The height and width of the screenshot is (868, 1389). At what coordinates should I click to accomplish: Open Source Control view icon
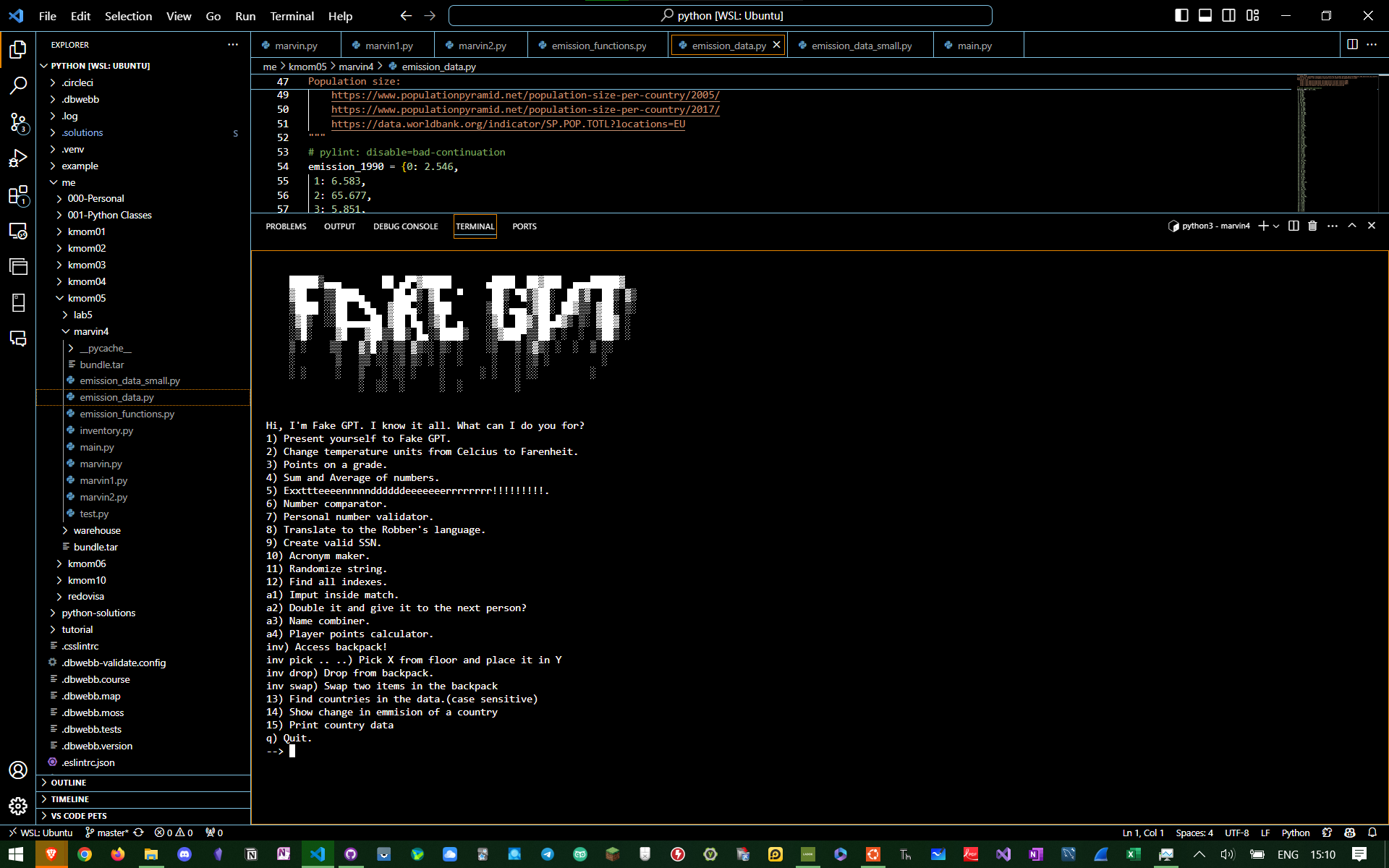(x=18, y=122)
